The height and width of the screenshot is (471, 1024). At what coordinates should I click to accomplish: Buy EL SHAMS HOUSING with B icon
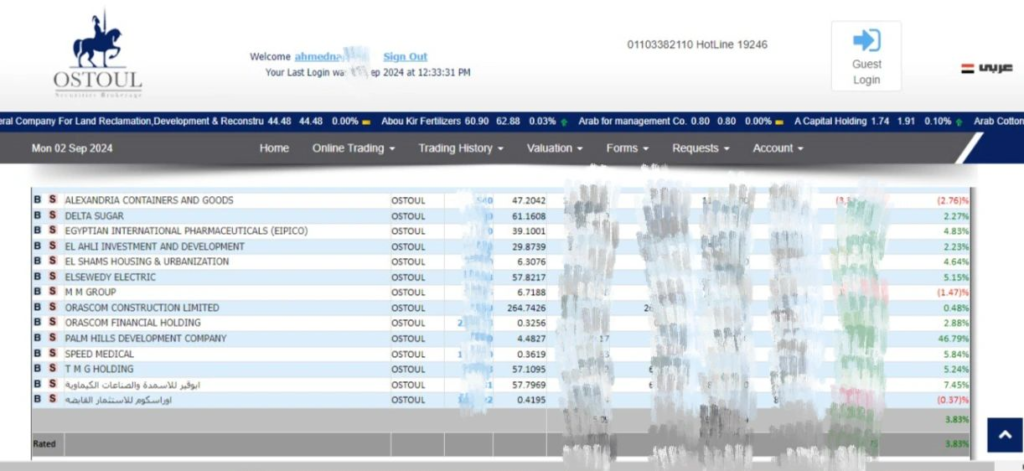(37, 261)
